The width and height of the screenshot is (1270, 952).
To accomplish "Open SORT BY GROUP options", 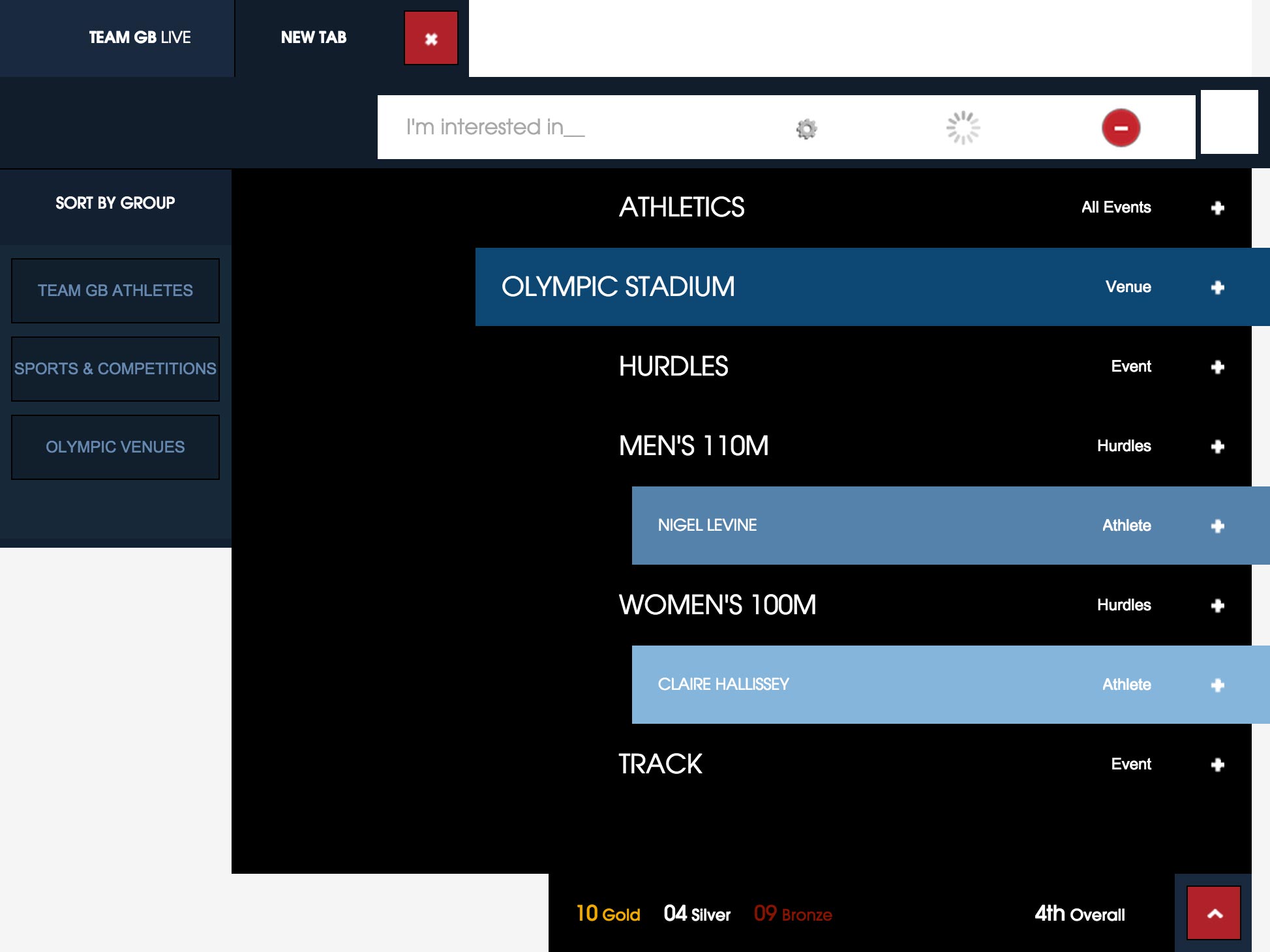I will tap(114, 203).
